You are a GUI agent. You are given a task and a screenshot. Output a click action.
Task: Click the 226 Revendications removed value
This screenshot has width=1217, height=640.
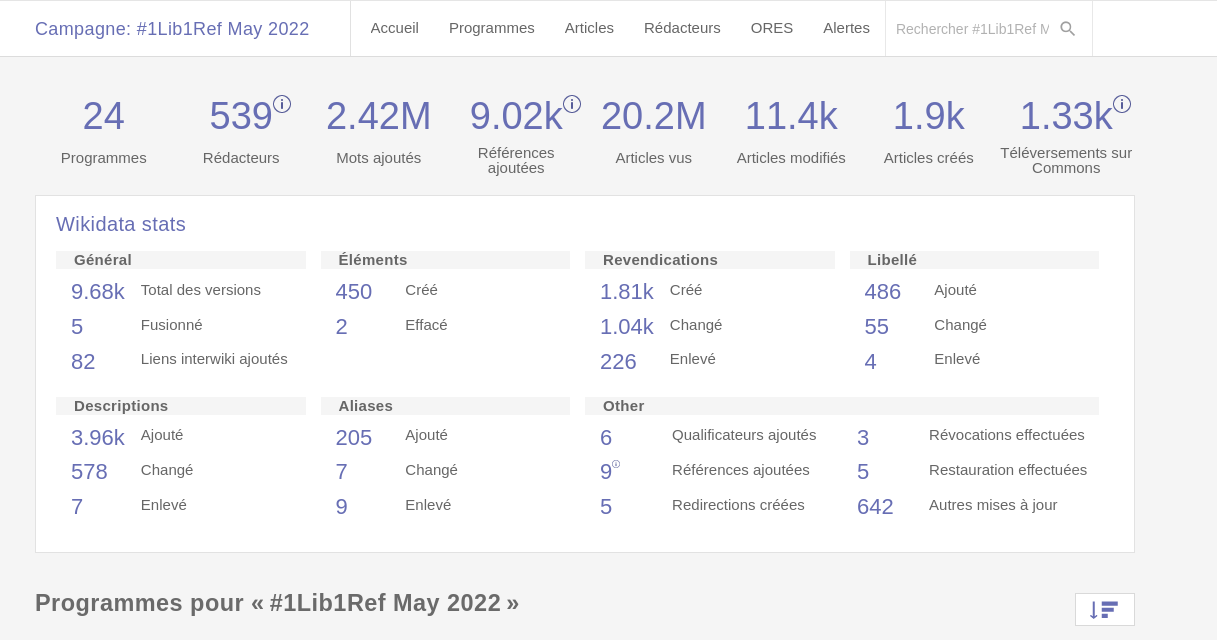[618, 362]
